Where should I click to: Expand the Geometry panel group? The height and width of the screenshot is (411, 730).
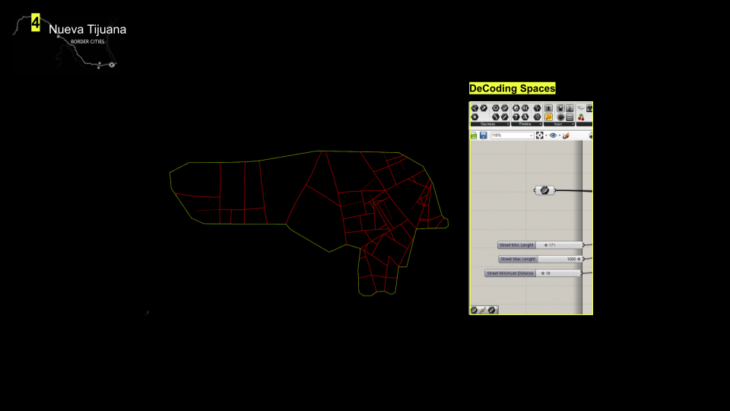point(488,124)
